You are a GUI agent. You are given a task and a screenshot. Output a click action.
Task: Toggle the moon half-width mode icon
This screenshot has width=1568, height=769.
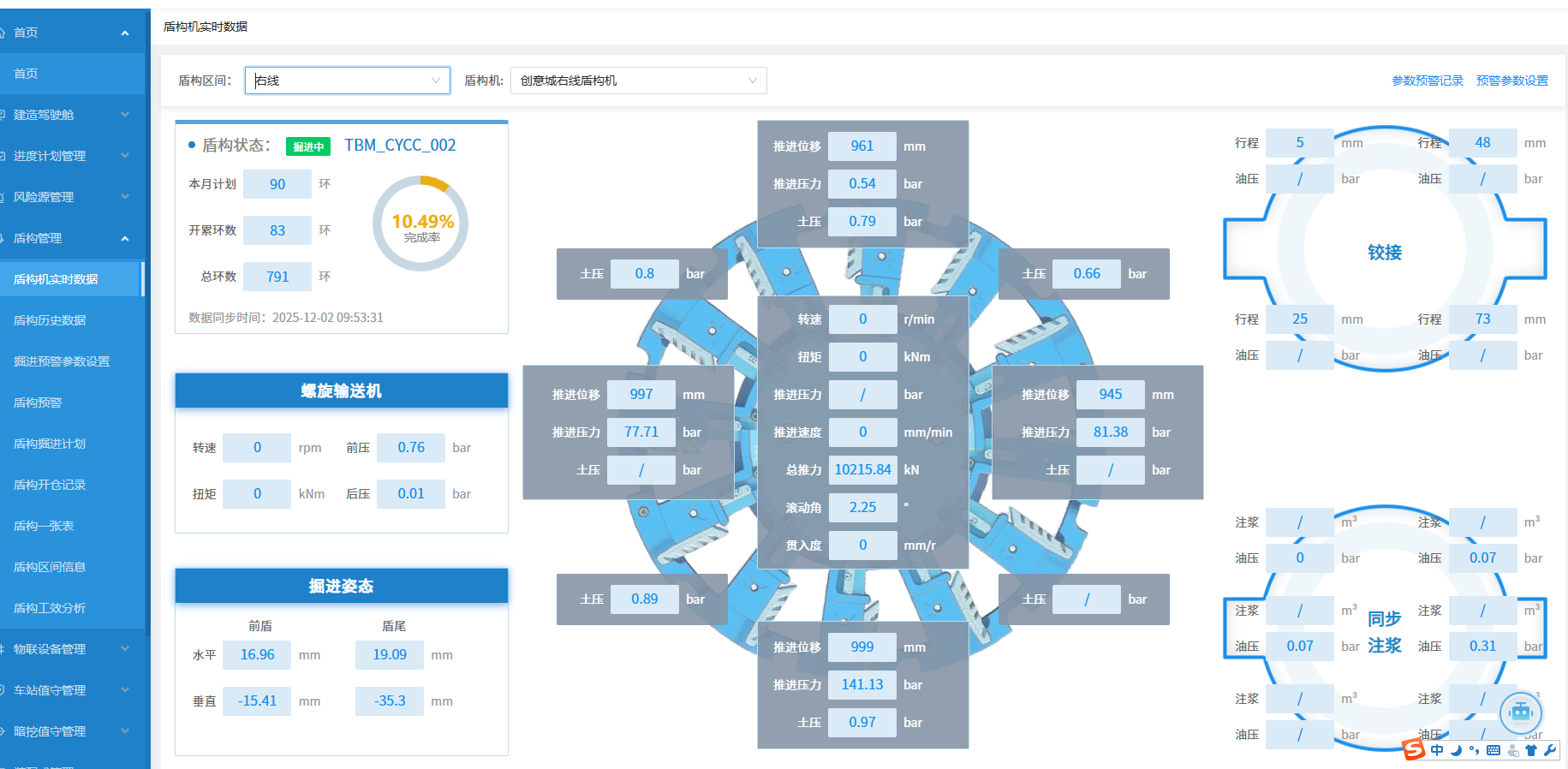[x=1456, y=750]
